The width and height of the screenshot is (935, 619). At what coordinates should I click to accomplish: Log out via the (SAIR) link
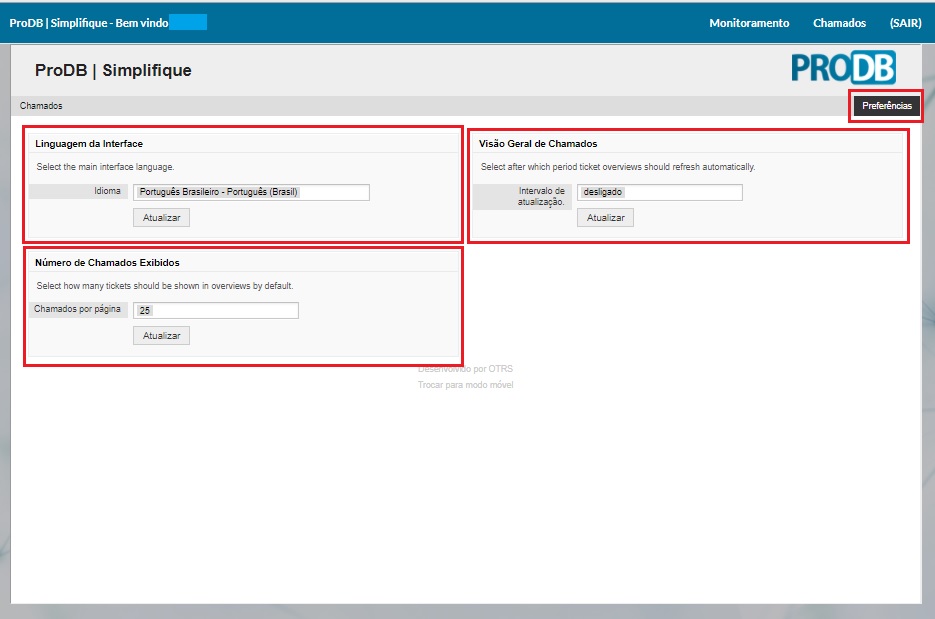(x=905, y=23)
